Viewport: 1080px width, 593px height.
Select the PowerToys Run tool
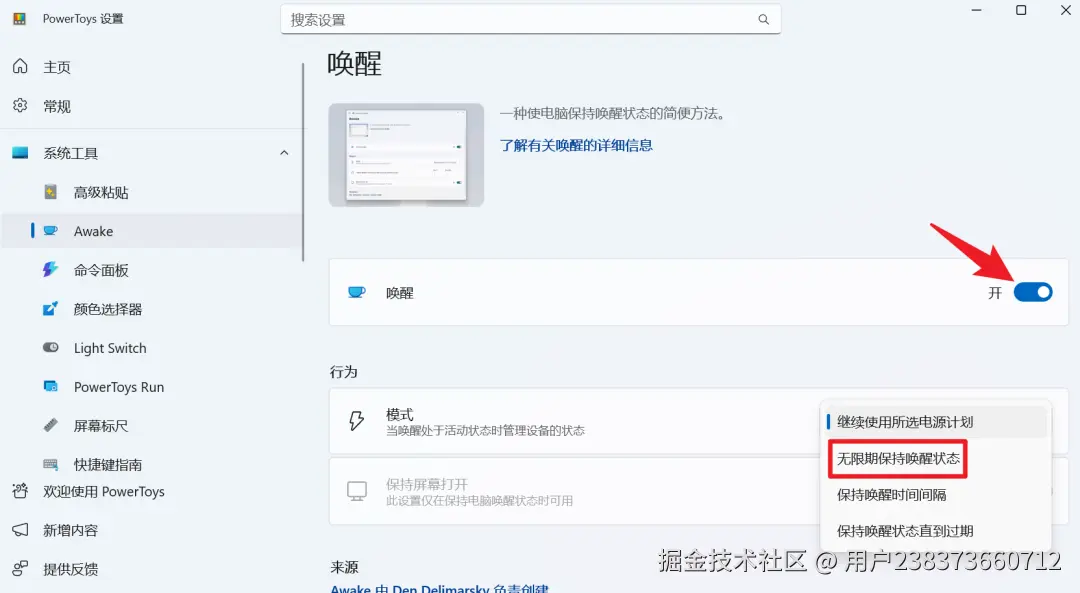(118, 387)
